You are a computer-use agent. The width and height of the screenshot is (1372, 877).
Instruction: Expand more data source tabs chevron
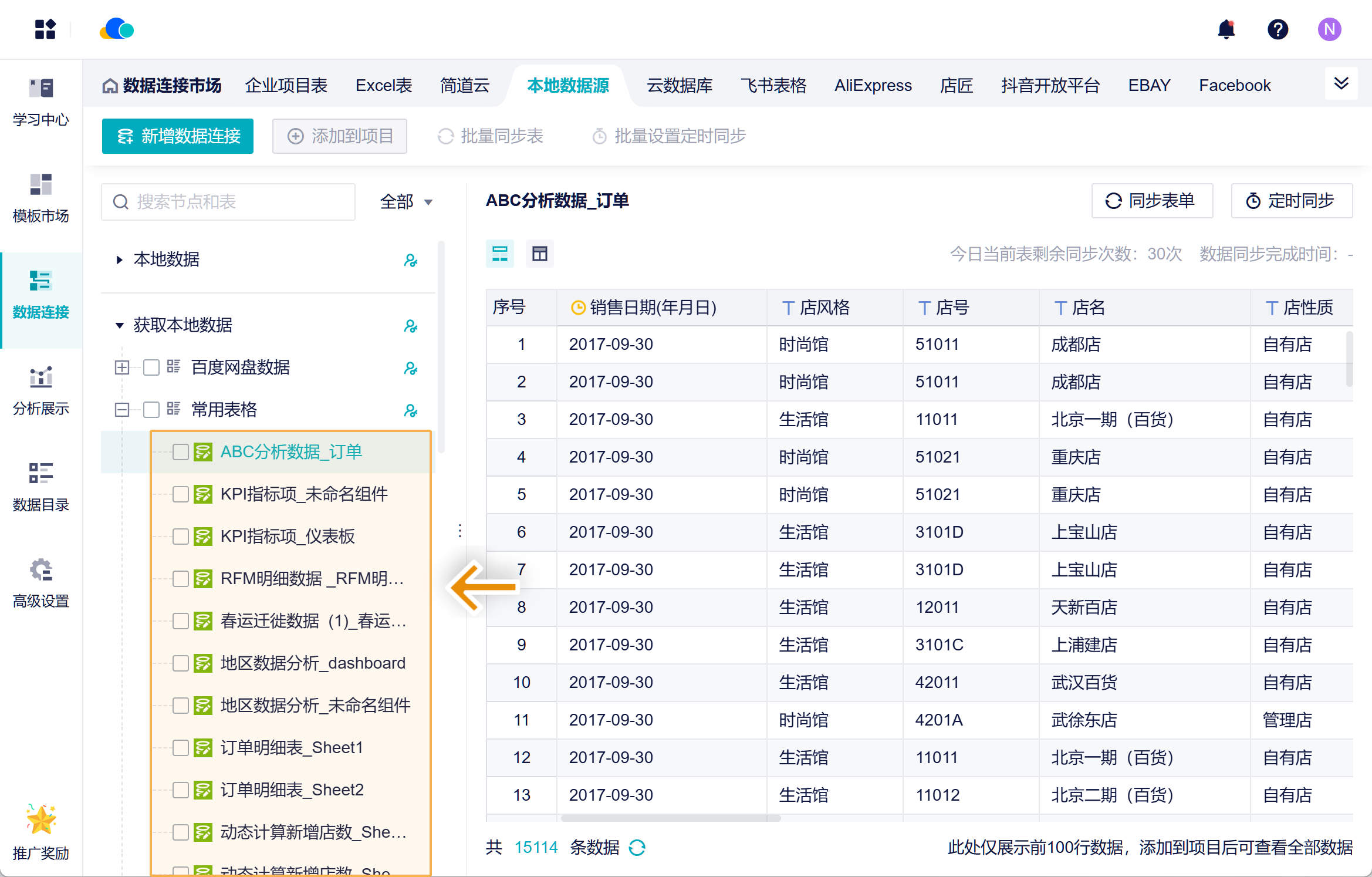pyautogui.click(x=1341, y=84)
